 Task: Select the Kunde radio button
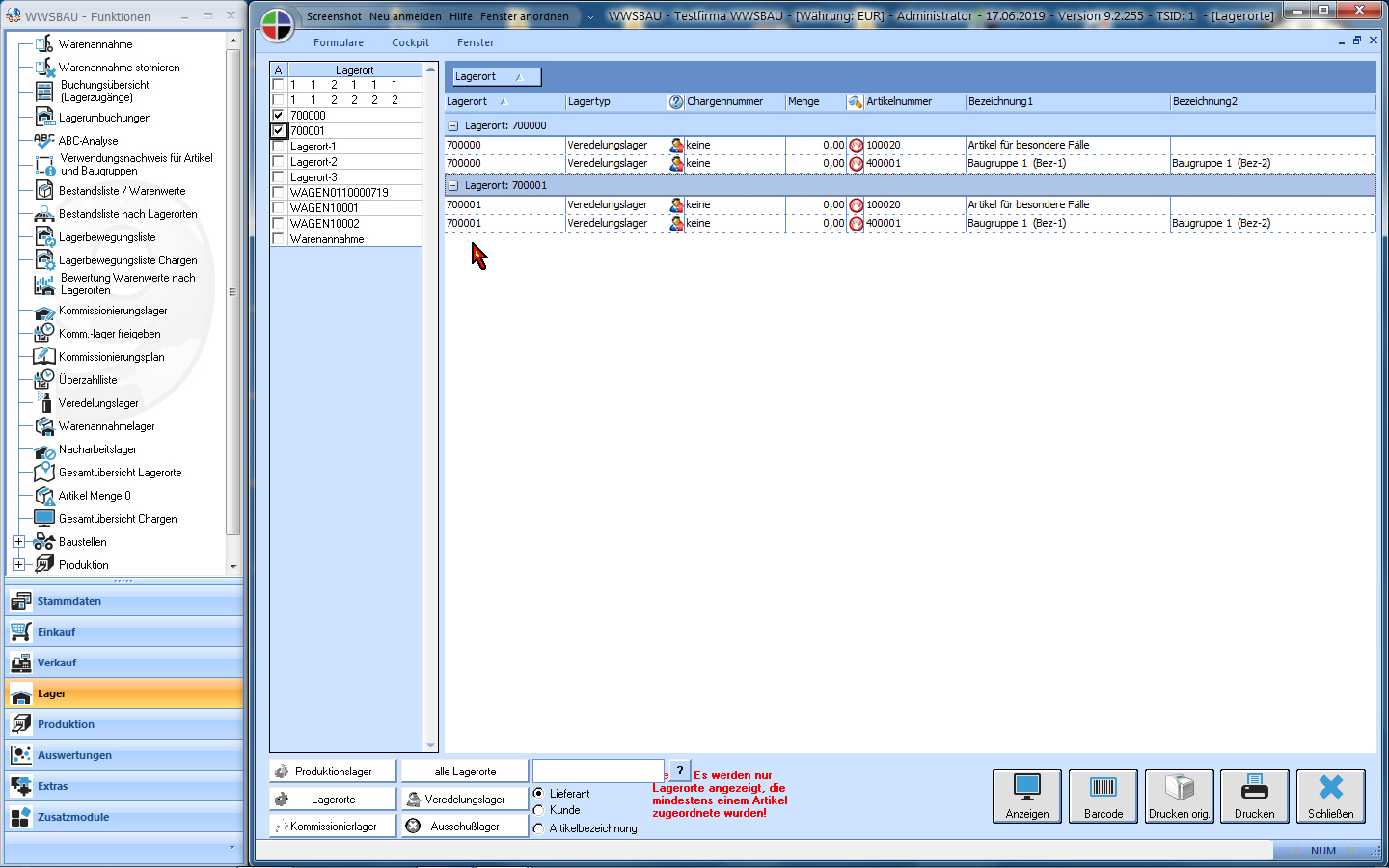(539, 810)
